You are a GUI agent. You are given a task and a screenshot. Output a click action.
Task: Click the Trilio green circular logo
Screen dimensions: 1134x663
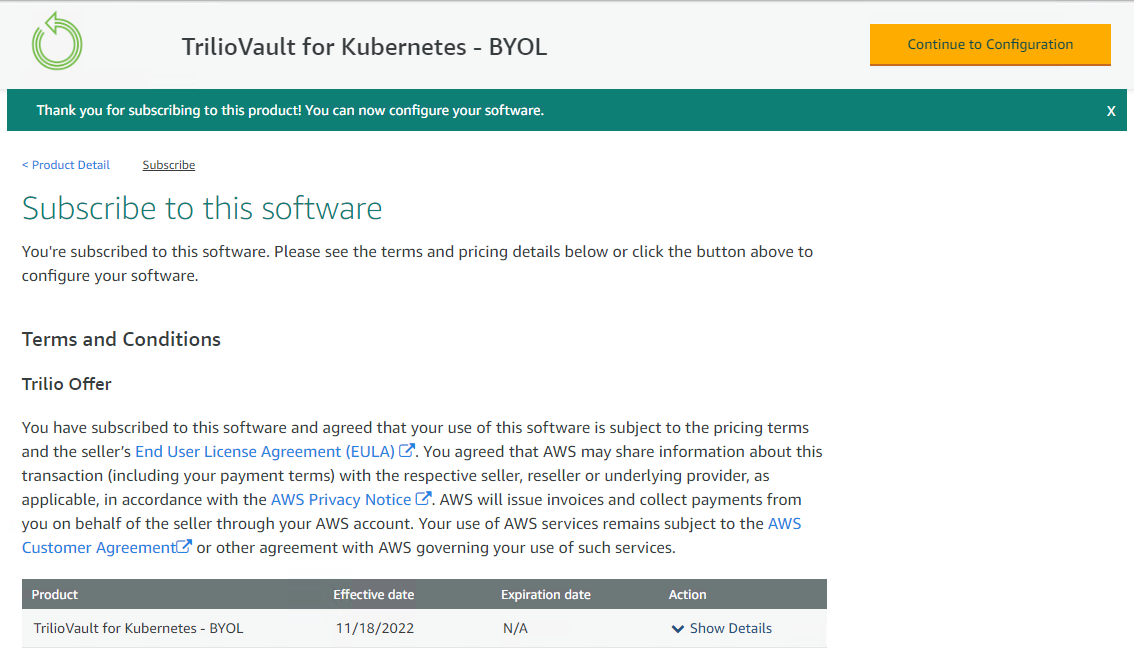pyautogui.click(x=57, y=42)
